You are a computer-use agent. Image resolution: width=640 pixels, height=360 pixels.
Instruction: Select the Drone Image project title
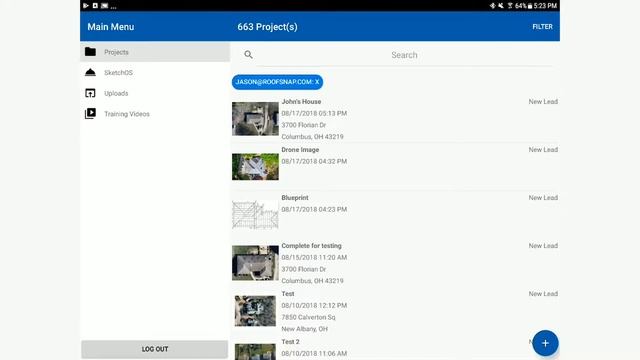click(300, 150)
